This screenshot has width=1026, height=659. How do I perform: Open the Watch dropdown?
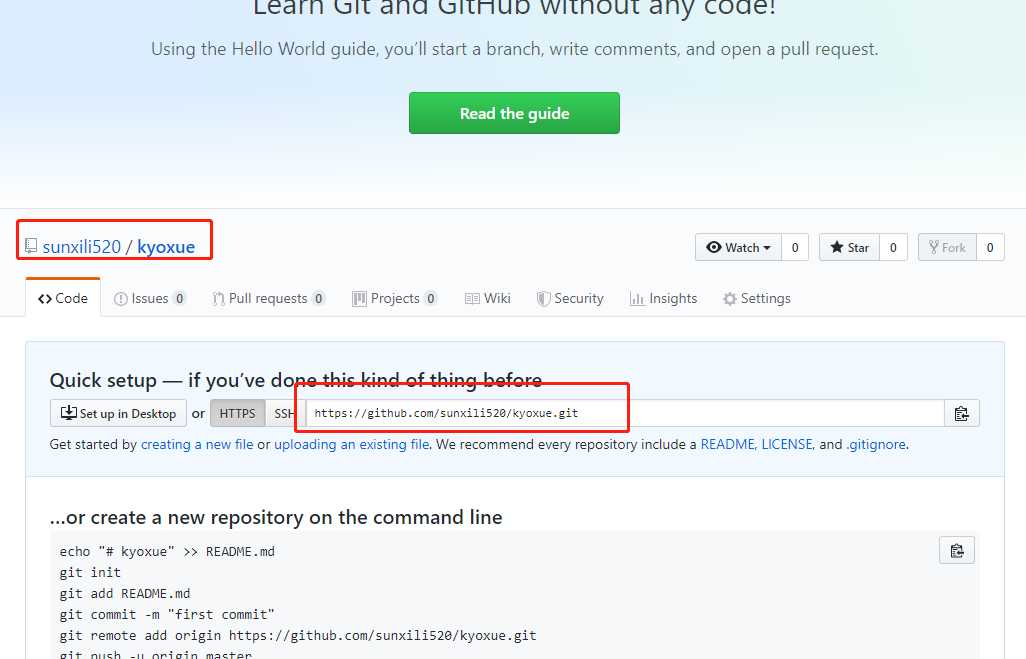pos(738,247)
